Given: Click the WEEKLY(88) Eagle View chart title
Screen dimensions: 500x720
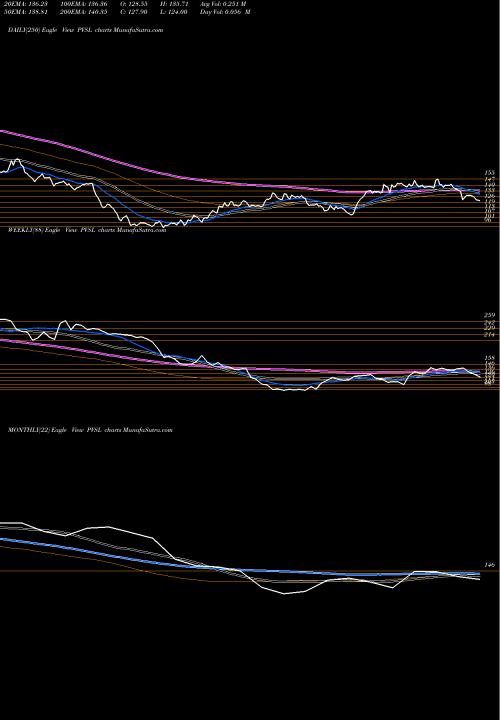Looking at the screenshot, I should tap(87, 230).
